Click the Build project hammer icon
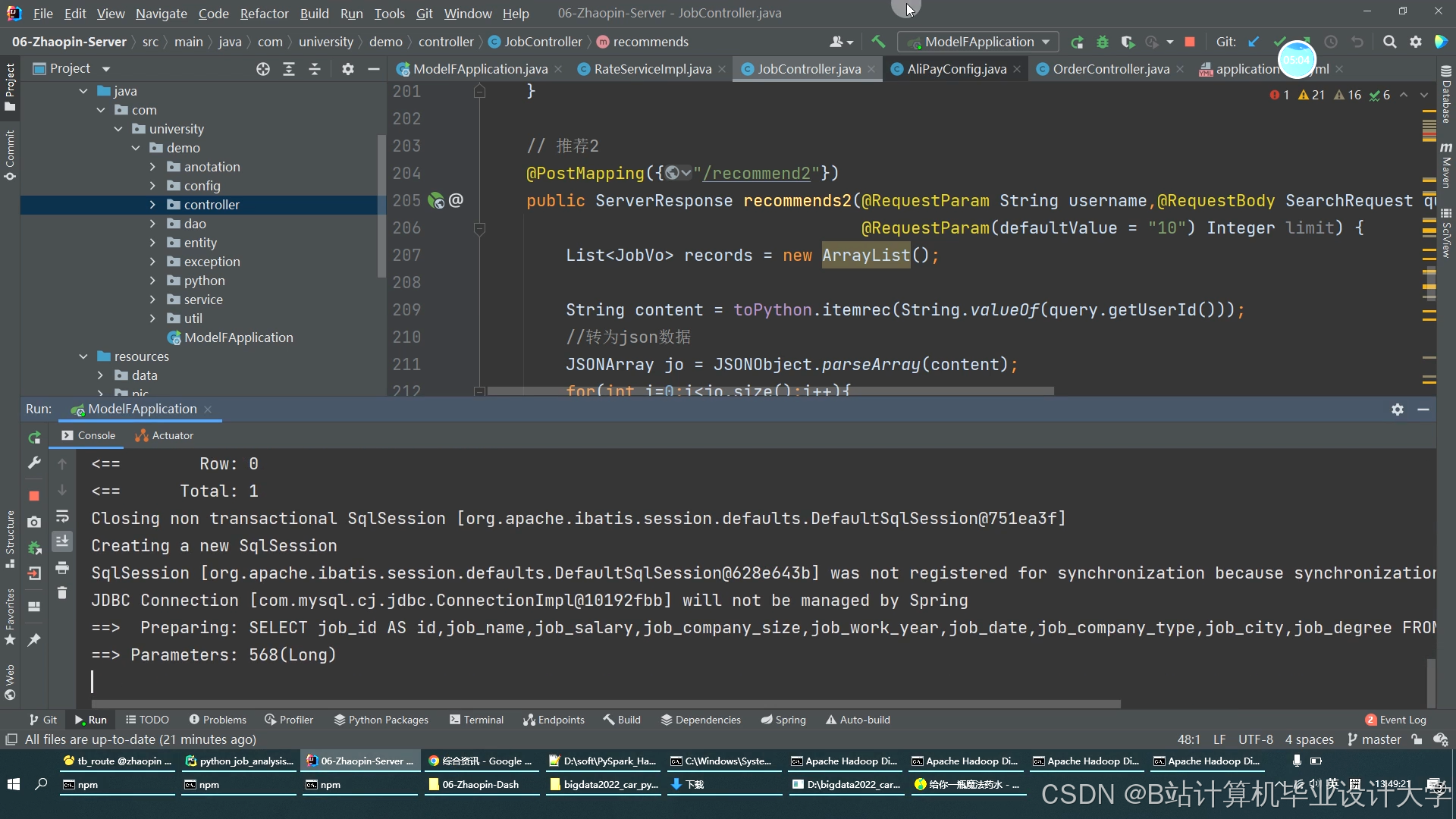The width and height of the screenshot is (1456, 819). [878, 42]
